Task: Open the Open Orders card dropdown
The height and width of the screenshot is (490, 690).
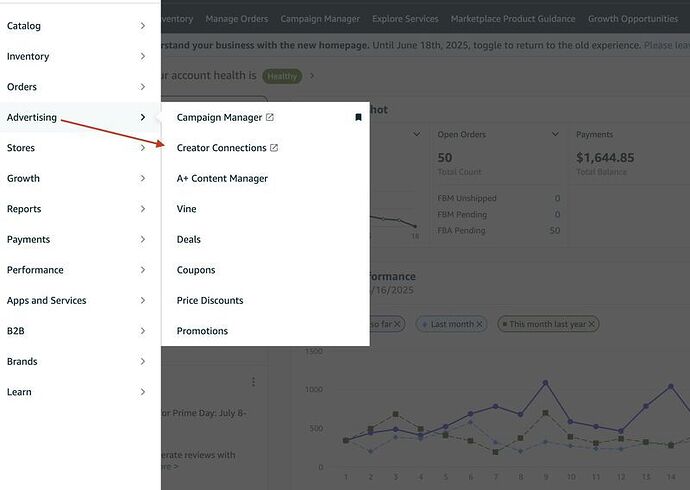Action: coord(555,134)
